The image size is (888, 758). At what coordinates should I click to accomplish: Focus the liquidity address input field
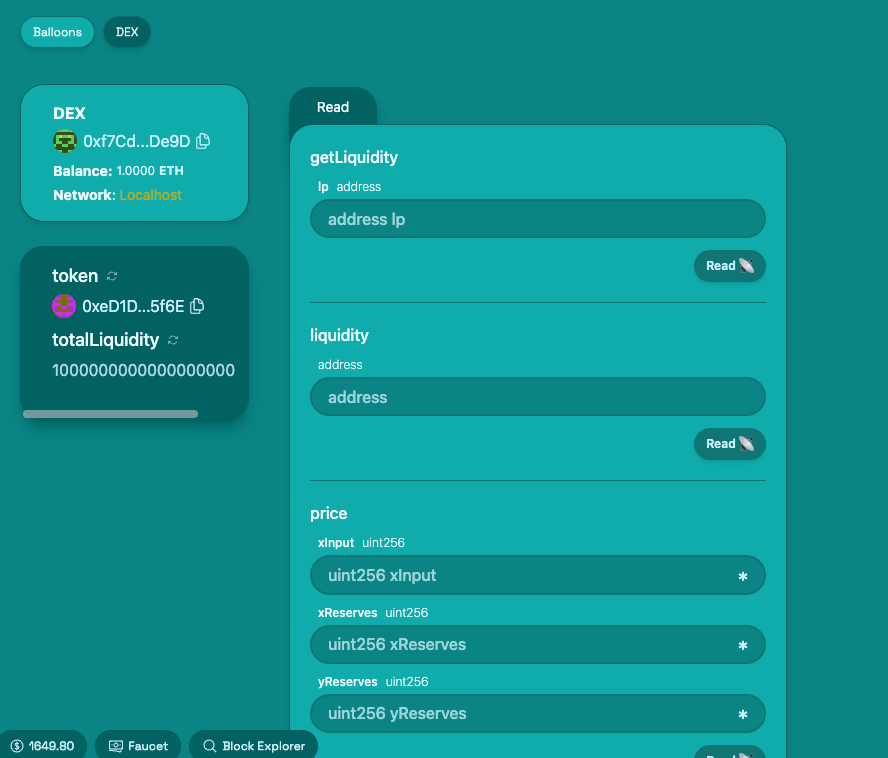(537, 397)
